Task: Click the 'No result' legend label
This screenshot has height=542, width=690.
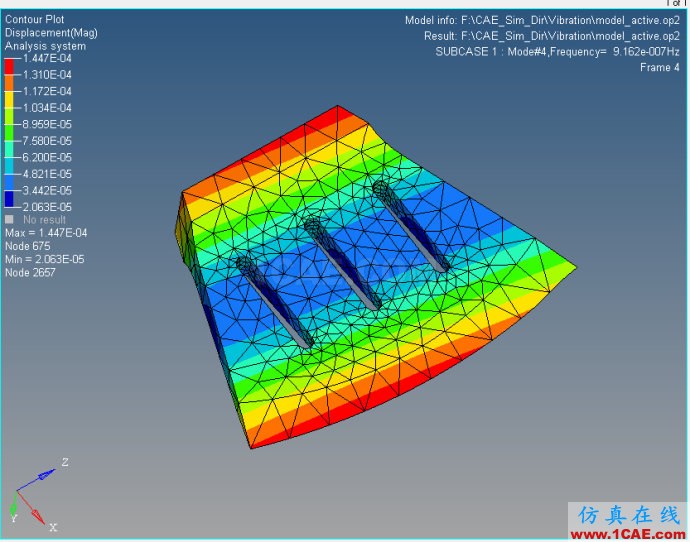Action: pos(44,220)
